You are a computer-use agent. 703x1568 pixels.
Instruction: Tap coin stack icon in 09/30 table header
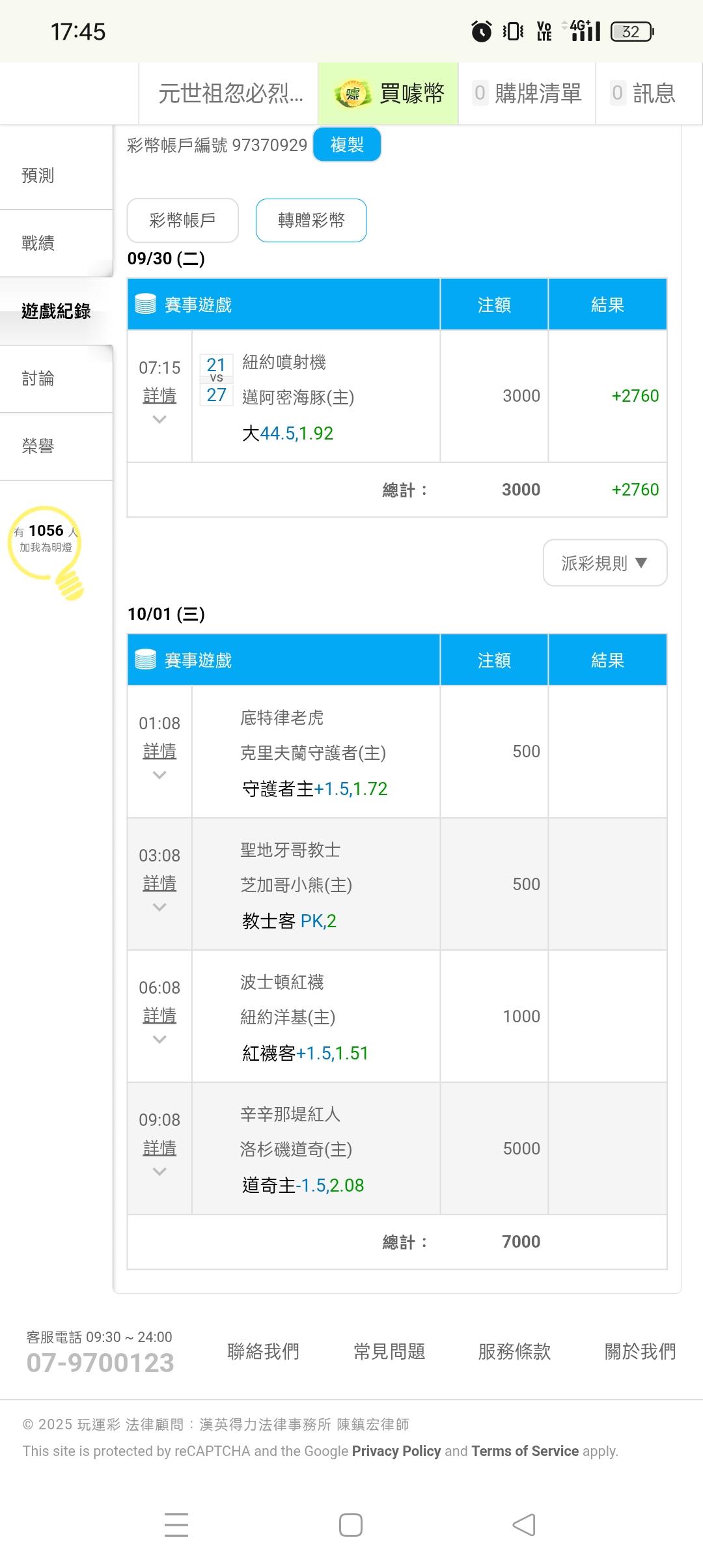click(145, 304)
